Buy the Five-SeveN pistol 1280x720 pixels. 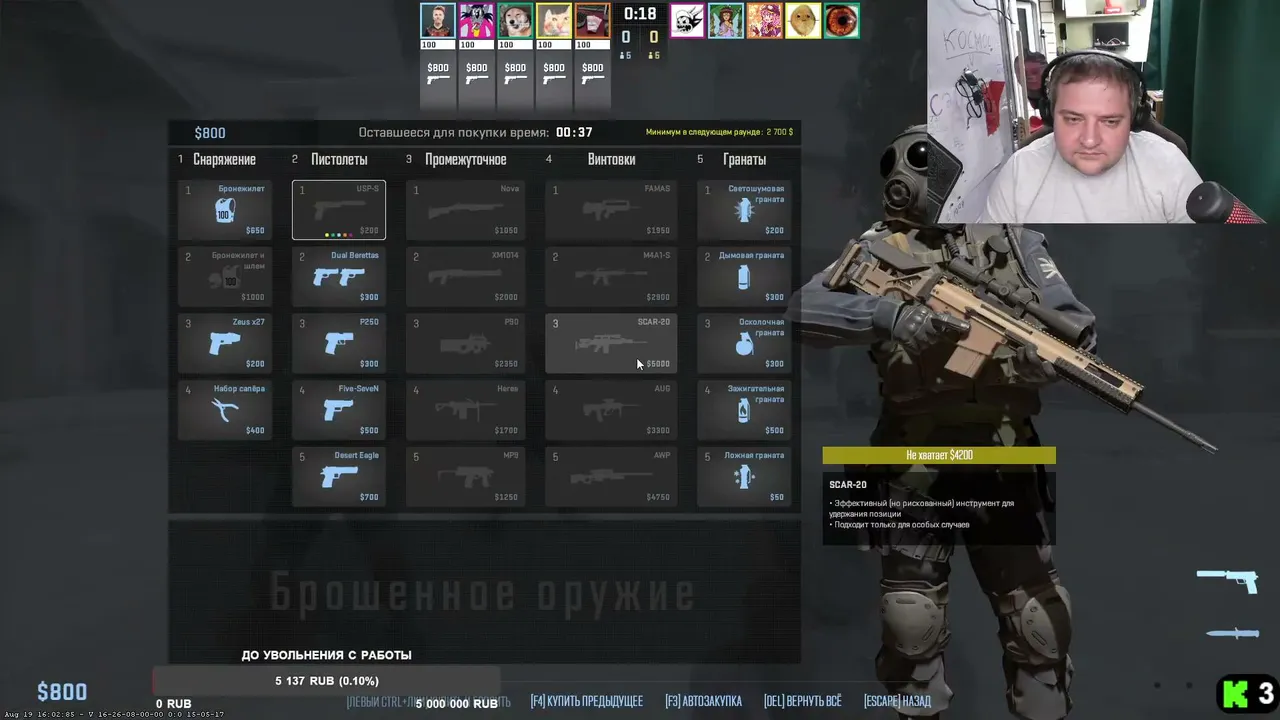pos(339,410)
